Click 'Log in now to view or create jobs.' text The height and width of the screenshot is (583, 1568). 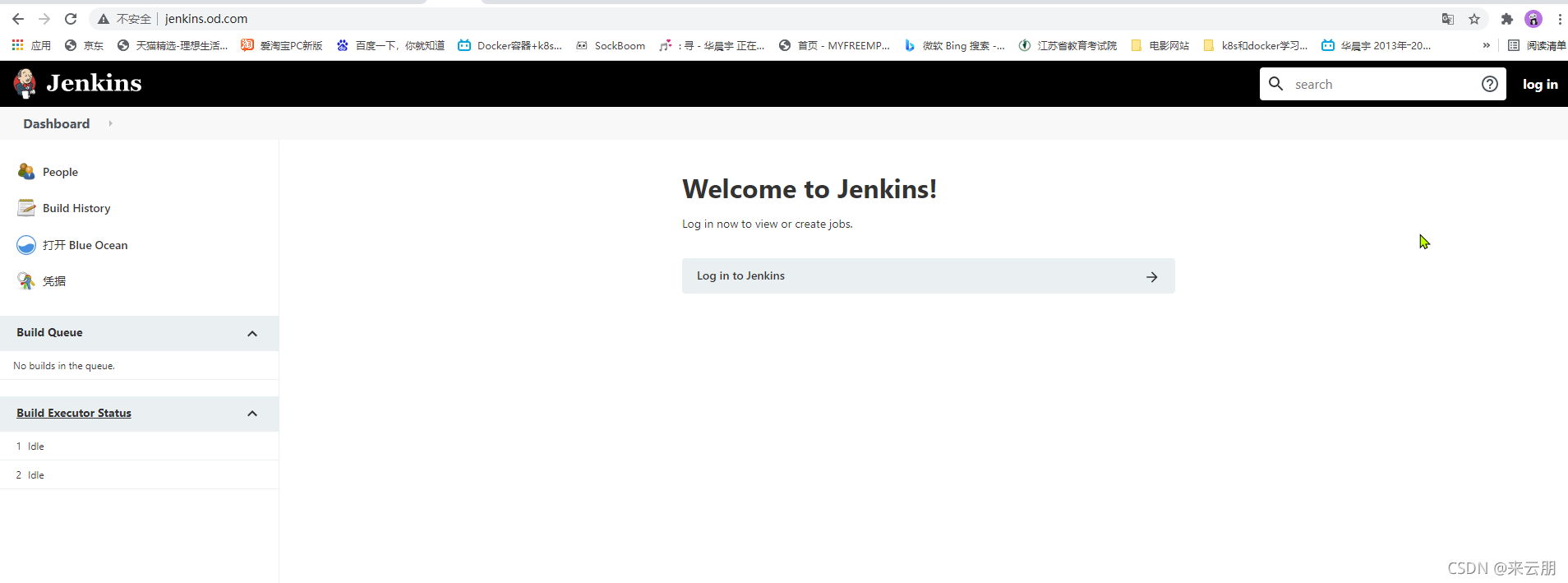[768, 224]
